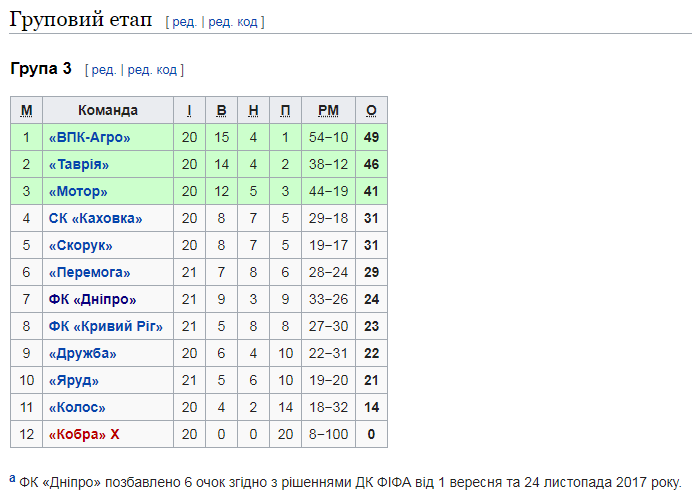
Task: Open the «ВПК-Агро» team link
Action: click(x=89, y=137)
